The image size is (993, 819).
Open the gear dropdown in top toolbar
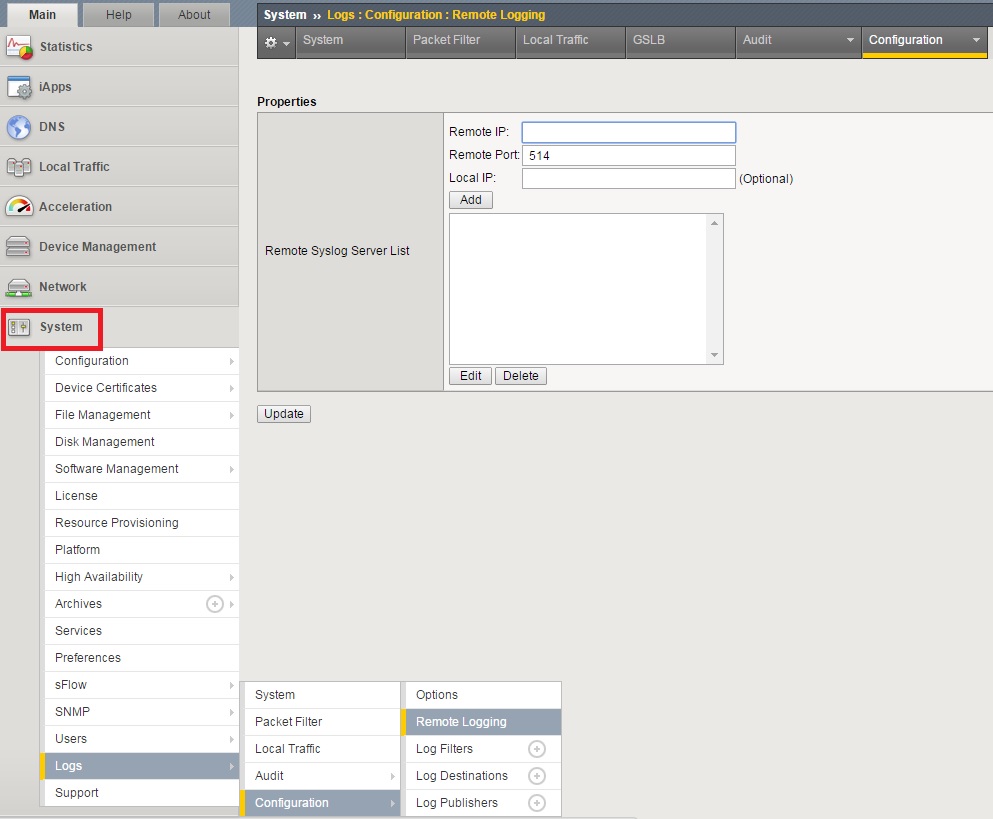click(x=277, y=42)
